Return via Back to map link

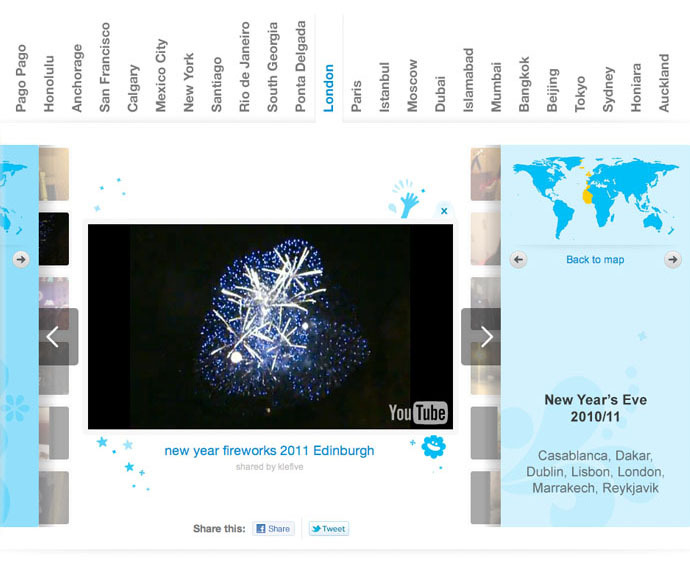[x=595, y=260]
